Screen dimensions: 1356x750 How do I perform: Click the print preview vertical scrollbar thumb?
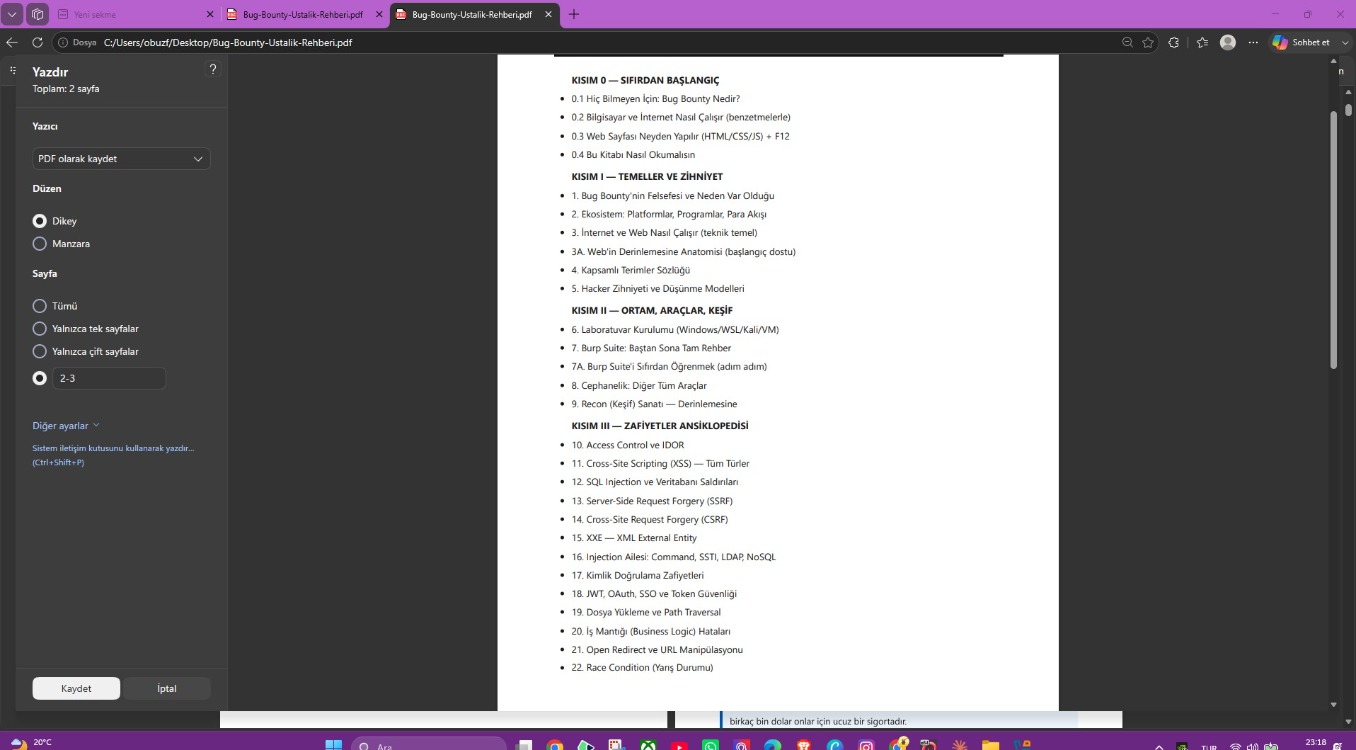coord(1333,240)
